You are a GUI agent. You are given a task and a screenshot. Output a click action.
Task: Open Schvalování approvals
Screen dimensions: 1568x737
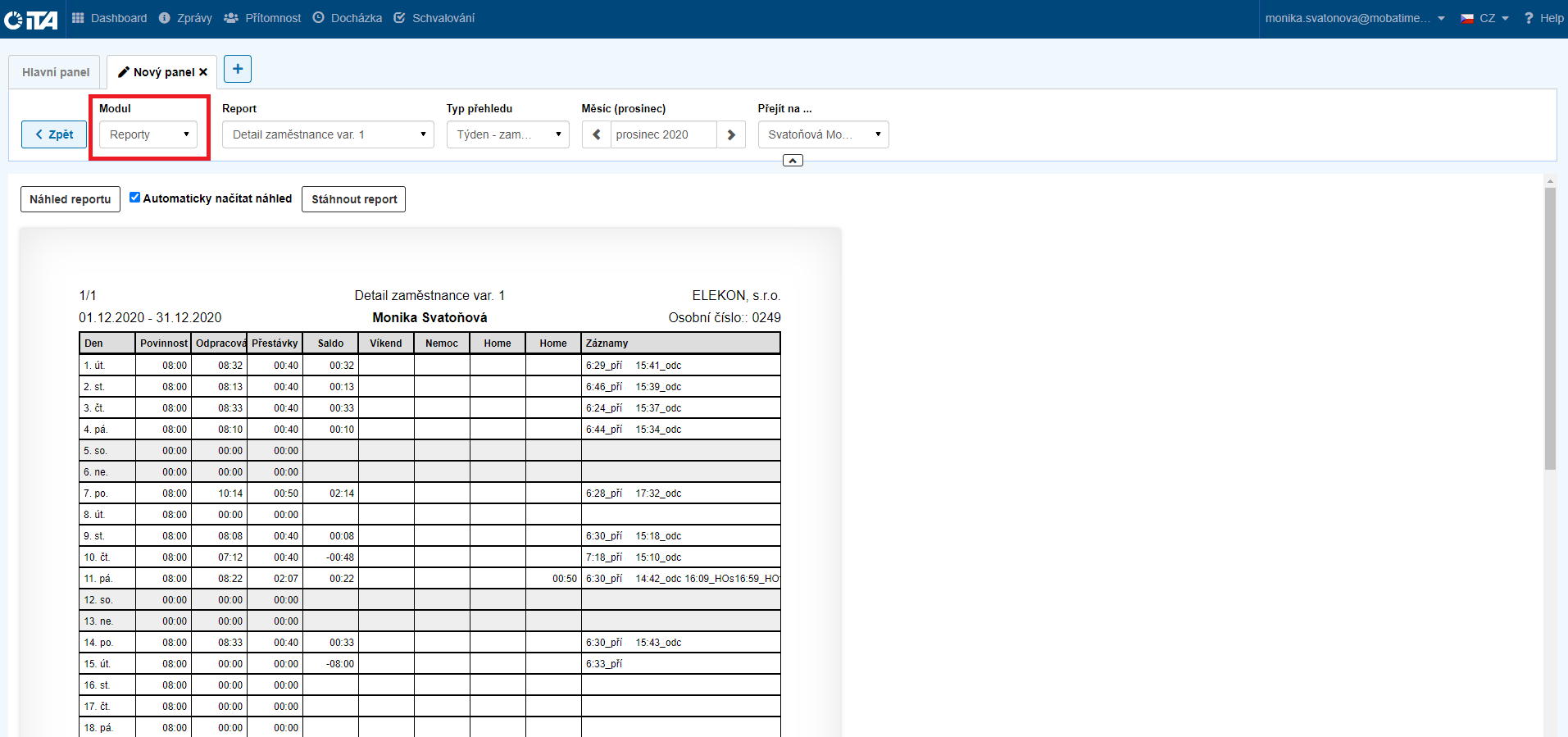[x=434, y=18]
